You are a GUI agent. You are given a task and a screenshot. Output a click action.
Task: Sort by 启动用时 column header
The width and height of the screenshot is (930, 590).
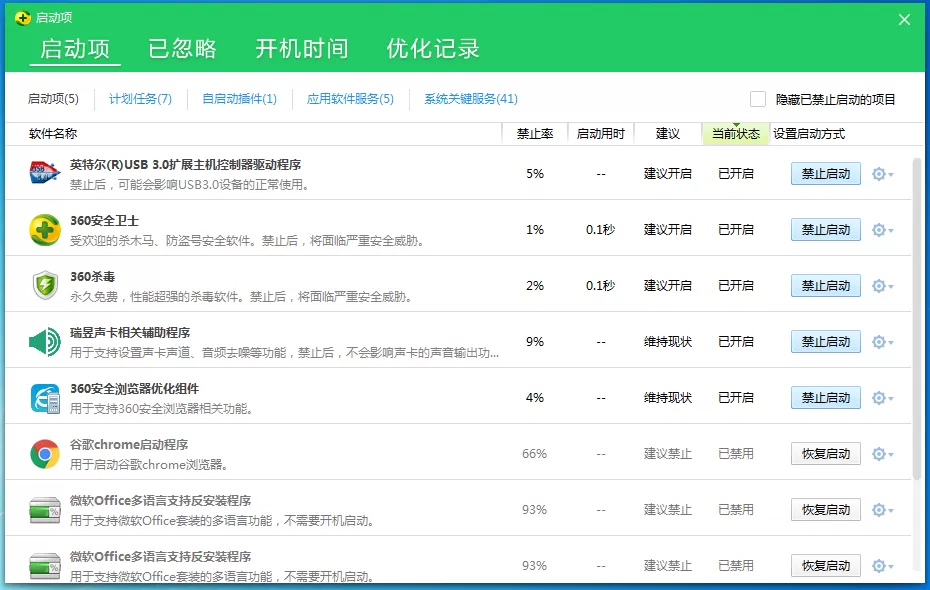point(600,133)
